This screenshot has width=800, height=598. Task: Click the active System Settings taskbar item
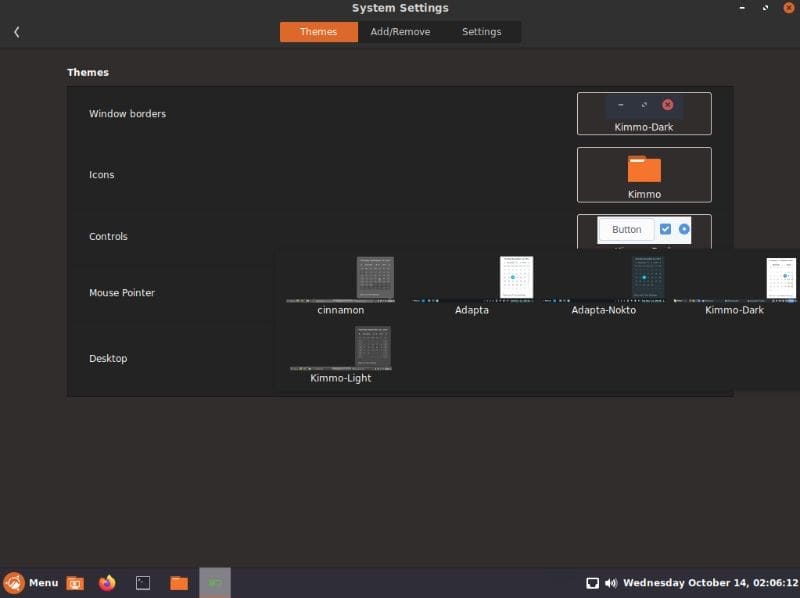click(x=215, y=583)
